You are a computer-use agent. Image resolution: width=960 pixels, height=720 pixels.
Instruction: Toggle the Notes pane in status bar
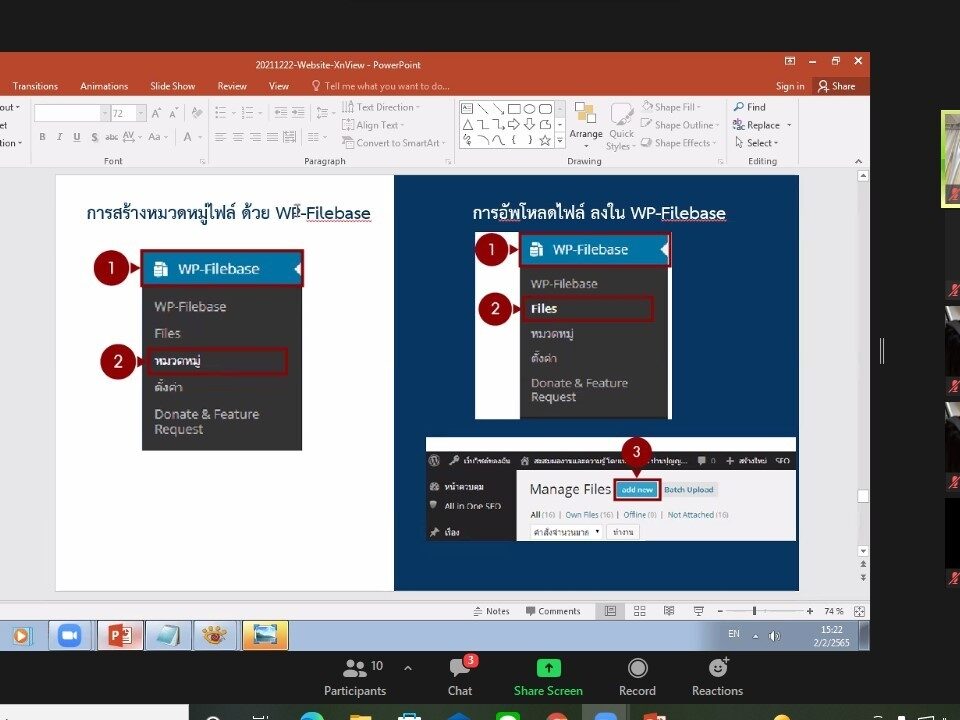(x=491, y=611)
